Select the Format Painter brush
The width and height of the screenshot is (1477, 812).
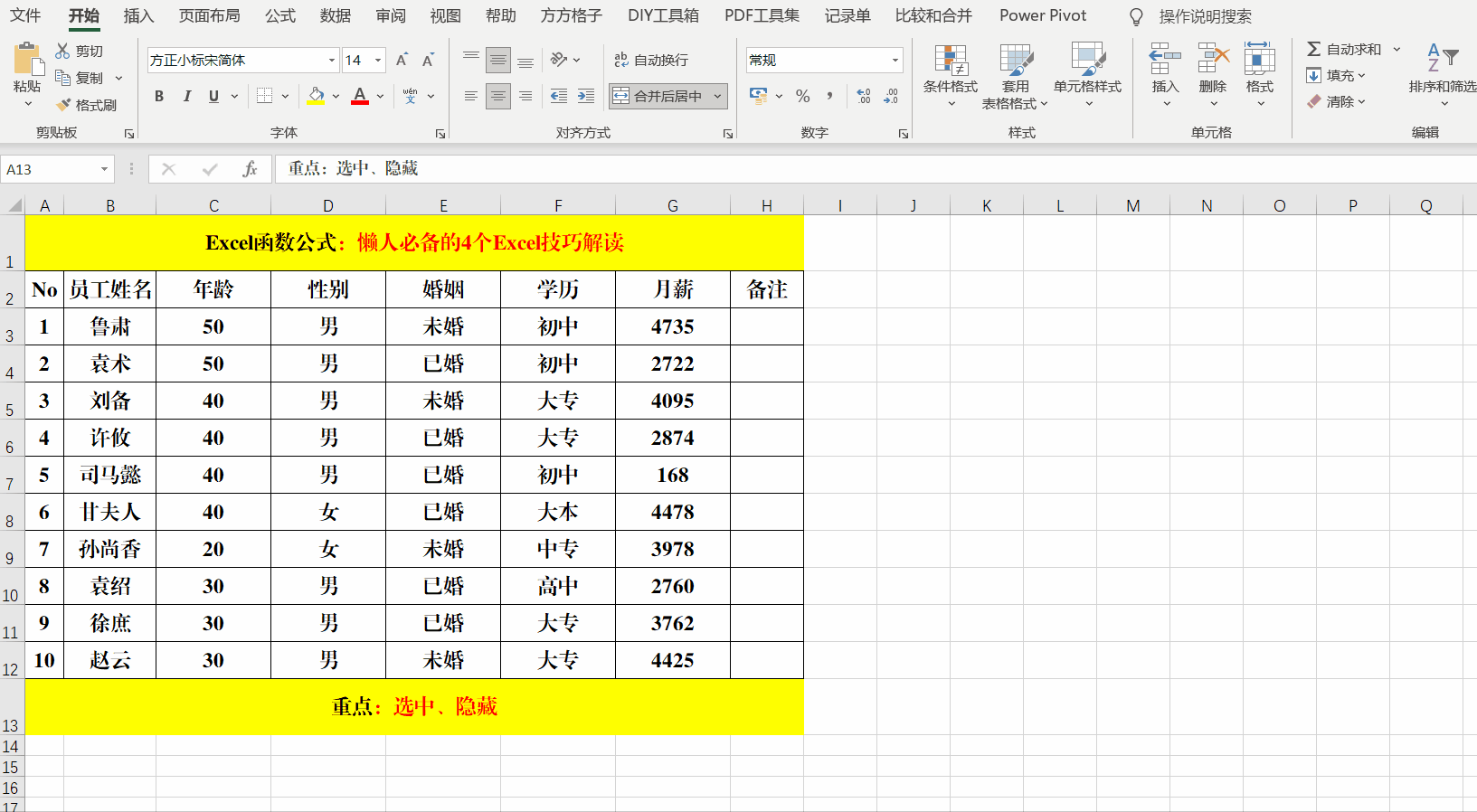click(x=62, y=105)
